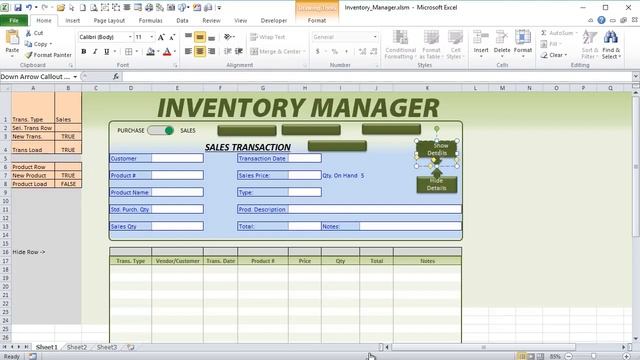The image size is (640, 360).
Task: Click the accounting dollar format icon
Action: click(x=318, y=51)
